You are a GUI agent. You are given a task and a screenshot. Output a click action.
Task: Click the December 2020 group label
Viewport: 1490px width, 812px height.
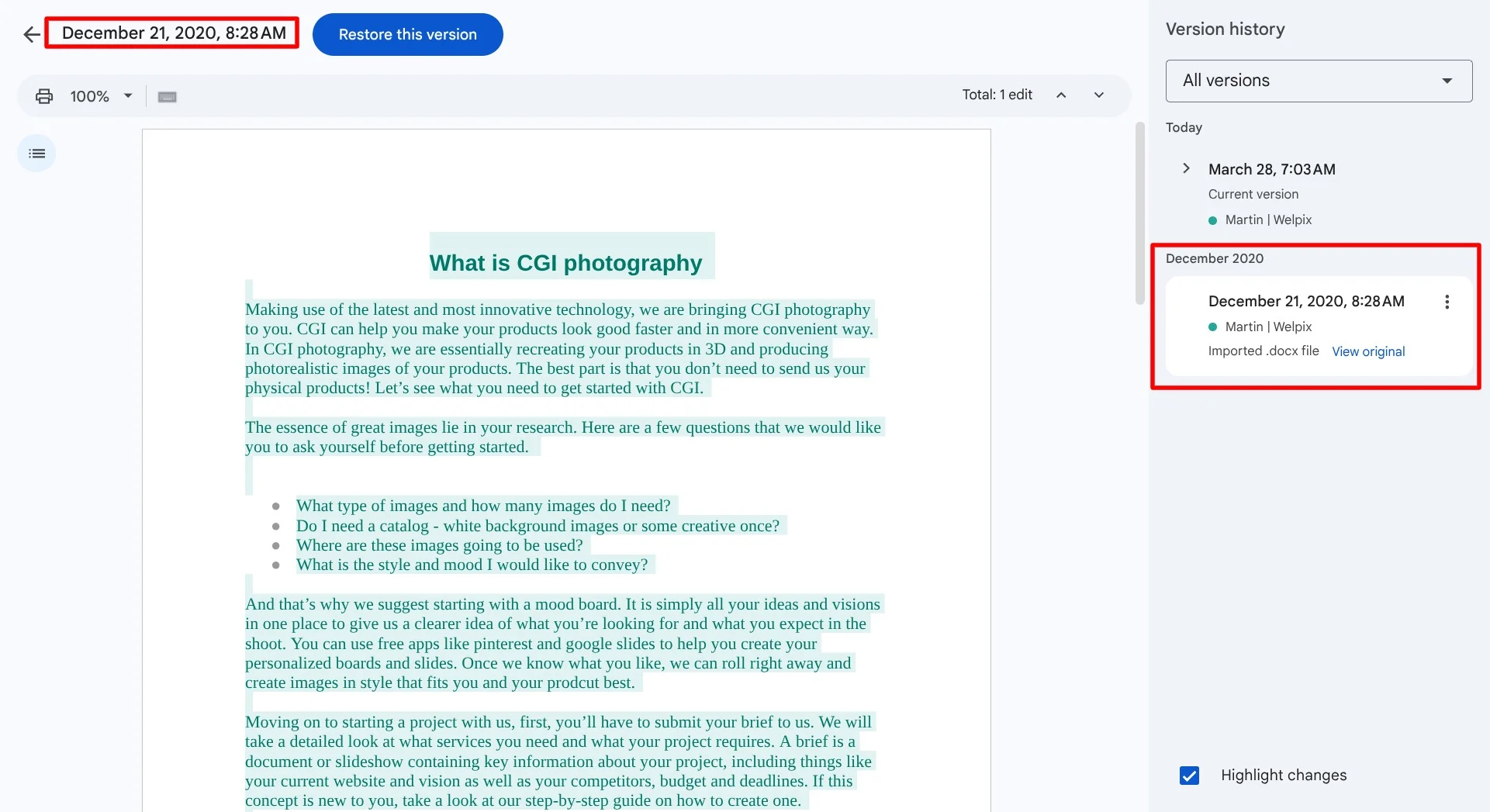tap(1214, 258)
